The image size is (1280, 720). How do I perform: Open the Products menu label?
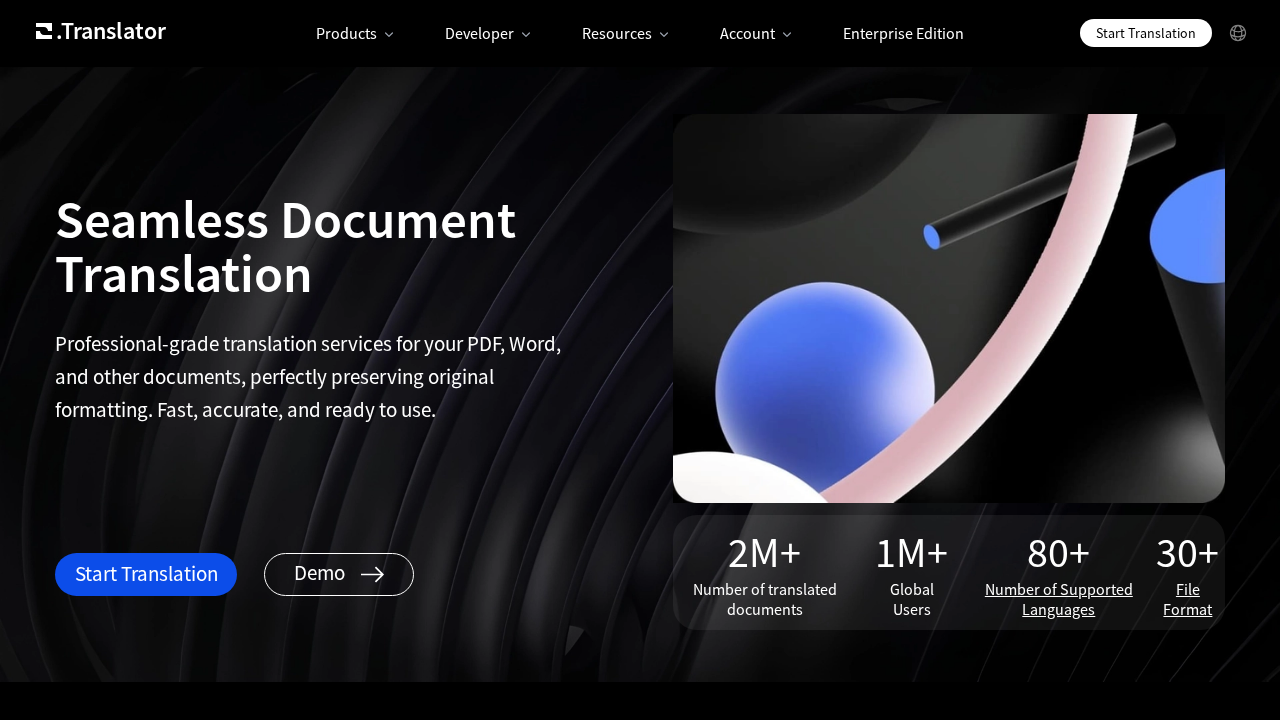346,33
